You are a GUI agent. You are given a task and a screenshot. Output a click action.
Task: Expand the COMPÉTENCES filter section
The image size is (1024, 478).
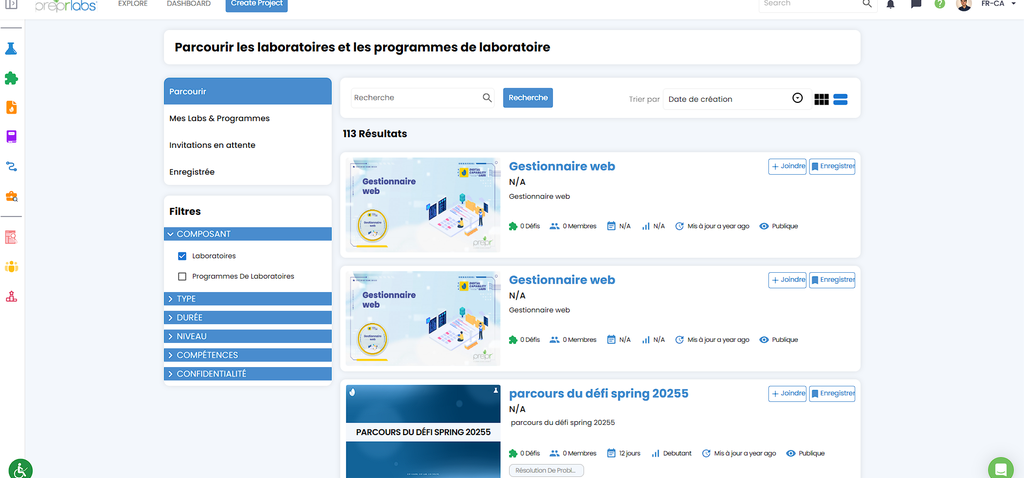[x=248, y=355]
